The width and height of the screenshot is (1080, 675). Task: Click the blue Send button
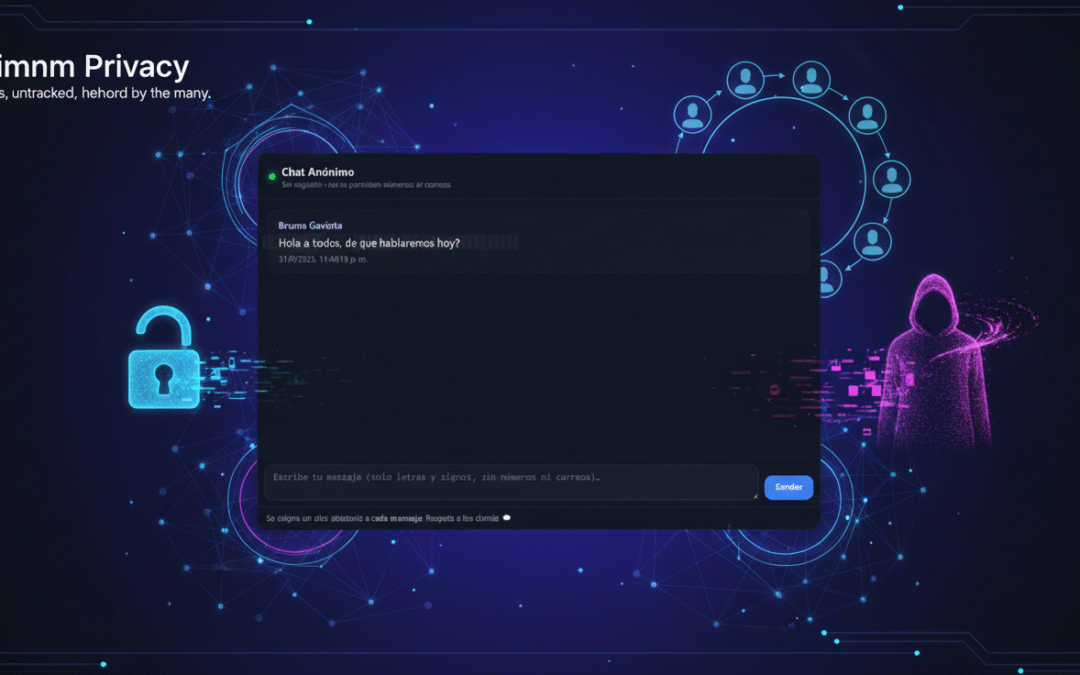pyautogui.click(x=788, y=487)
